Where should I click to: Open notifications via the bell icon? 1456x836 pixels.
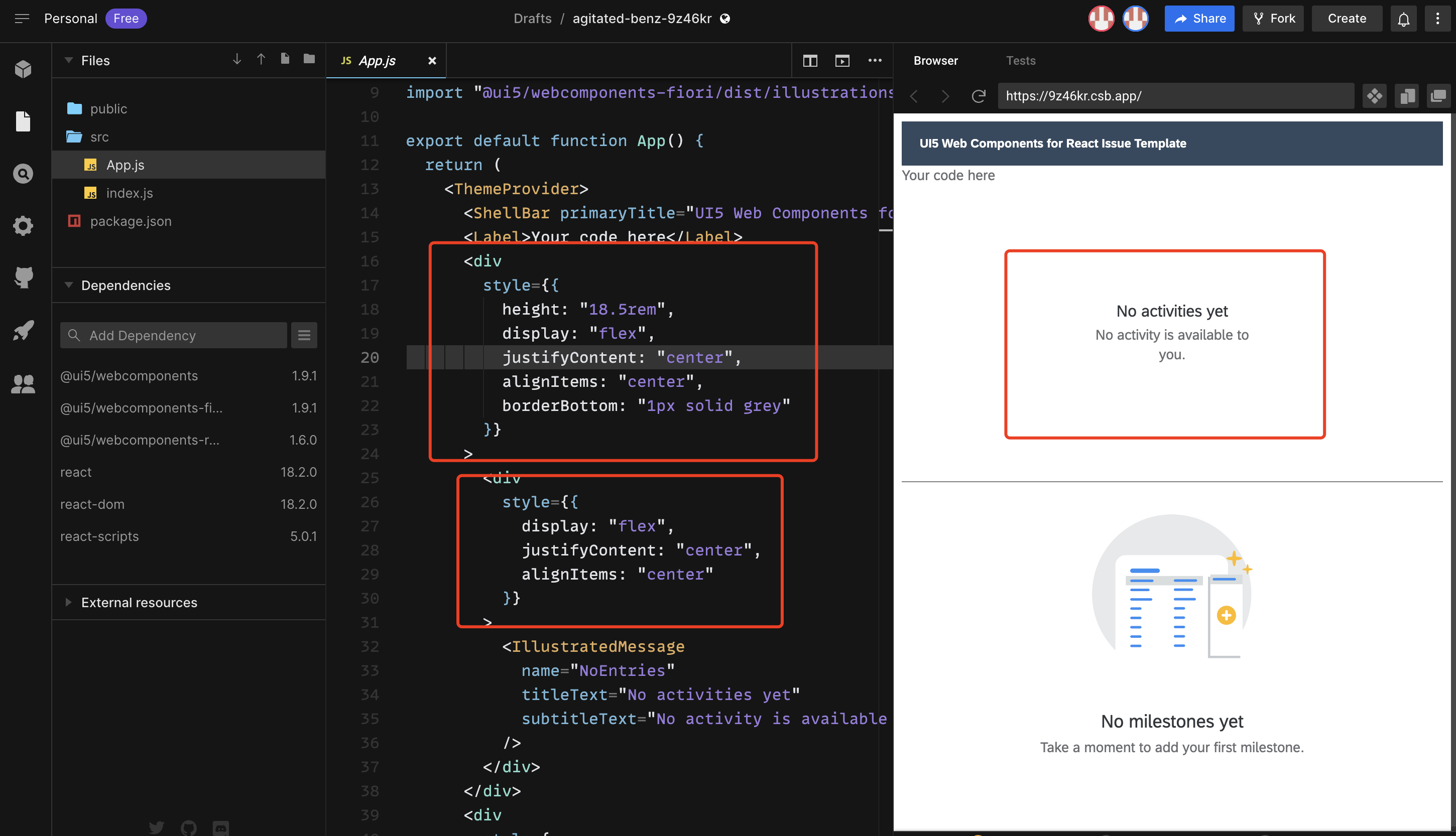[1404, 19]
